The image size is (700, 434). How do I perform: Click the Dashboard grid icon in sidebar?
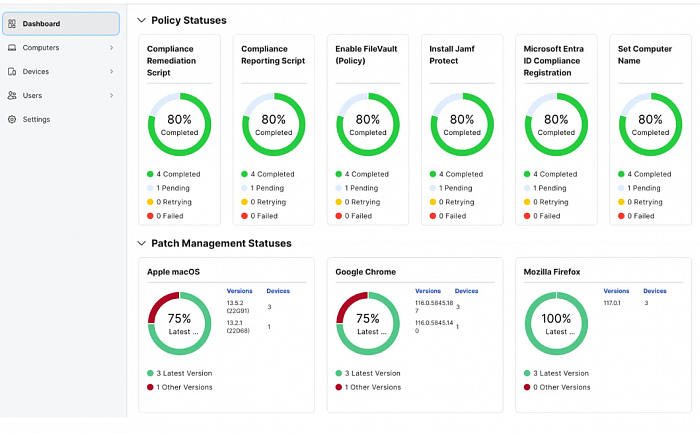pyautogui.click(x=12, y=23)
